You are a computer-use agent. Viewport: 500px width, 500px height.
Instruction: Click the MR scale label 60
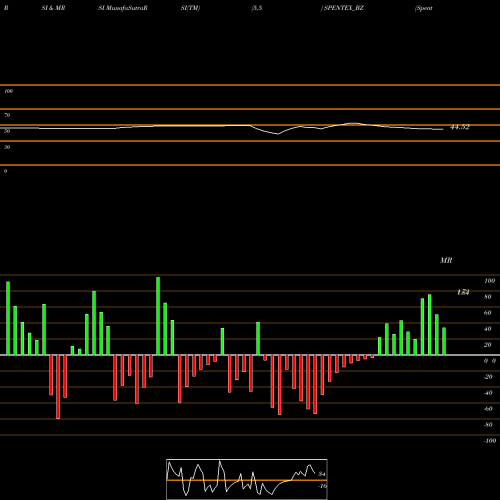(488, 313)
